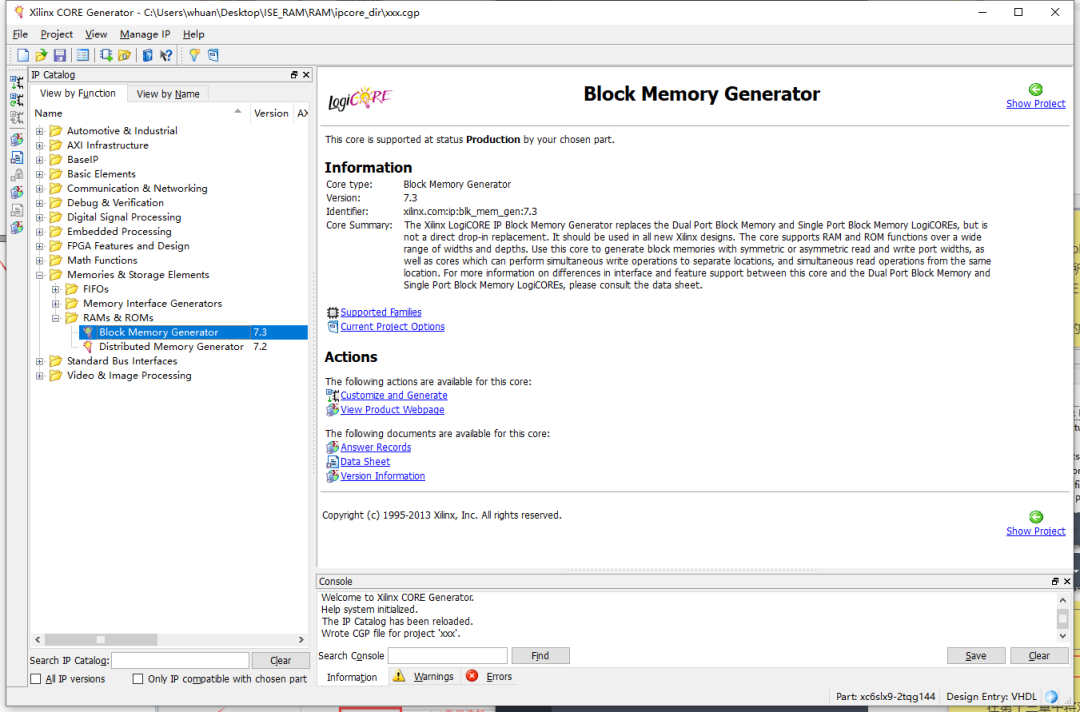
Task: Collapse the RAMs & ROMs subfolder
Action: click(56, 318)
